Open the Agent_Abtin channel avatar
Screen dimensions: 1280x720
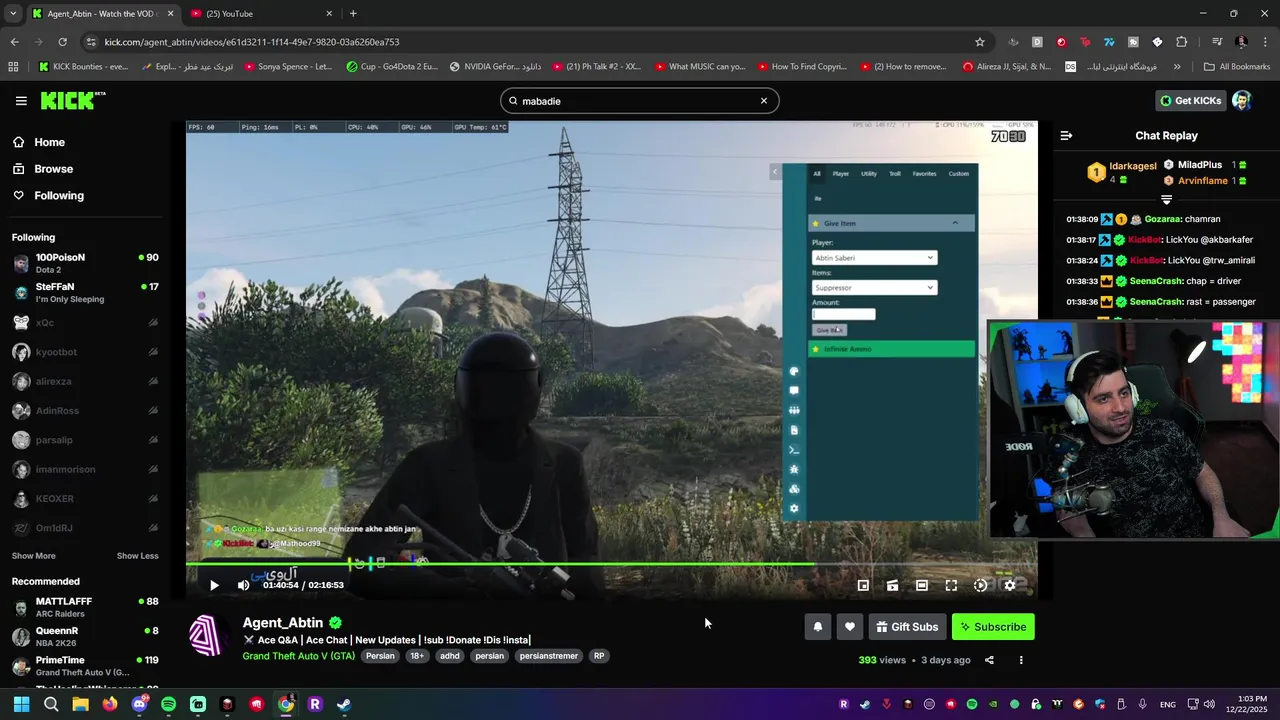click(x=207, y=636)
